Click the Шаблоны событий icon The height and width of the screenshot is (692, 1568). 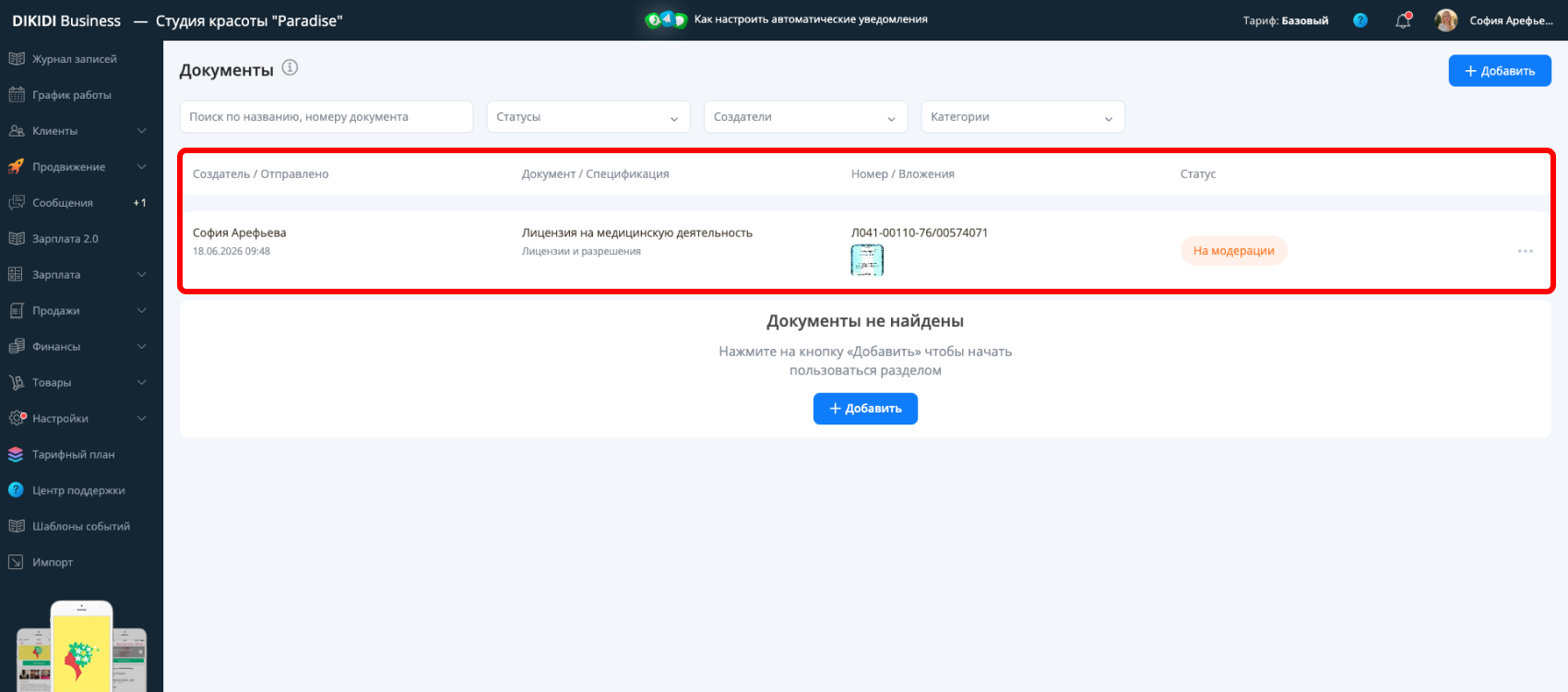[x=16, y=527]
